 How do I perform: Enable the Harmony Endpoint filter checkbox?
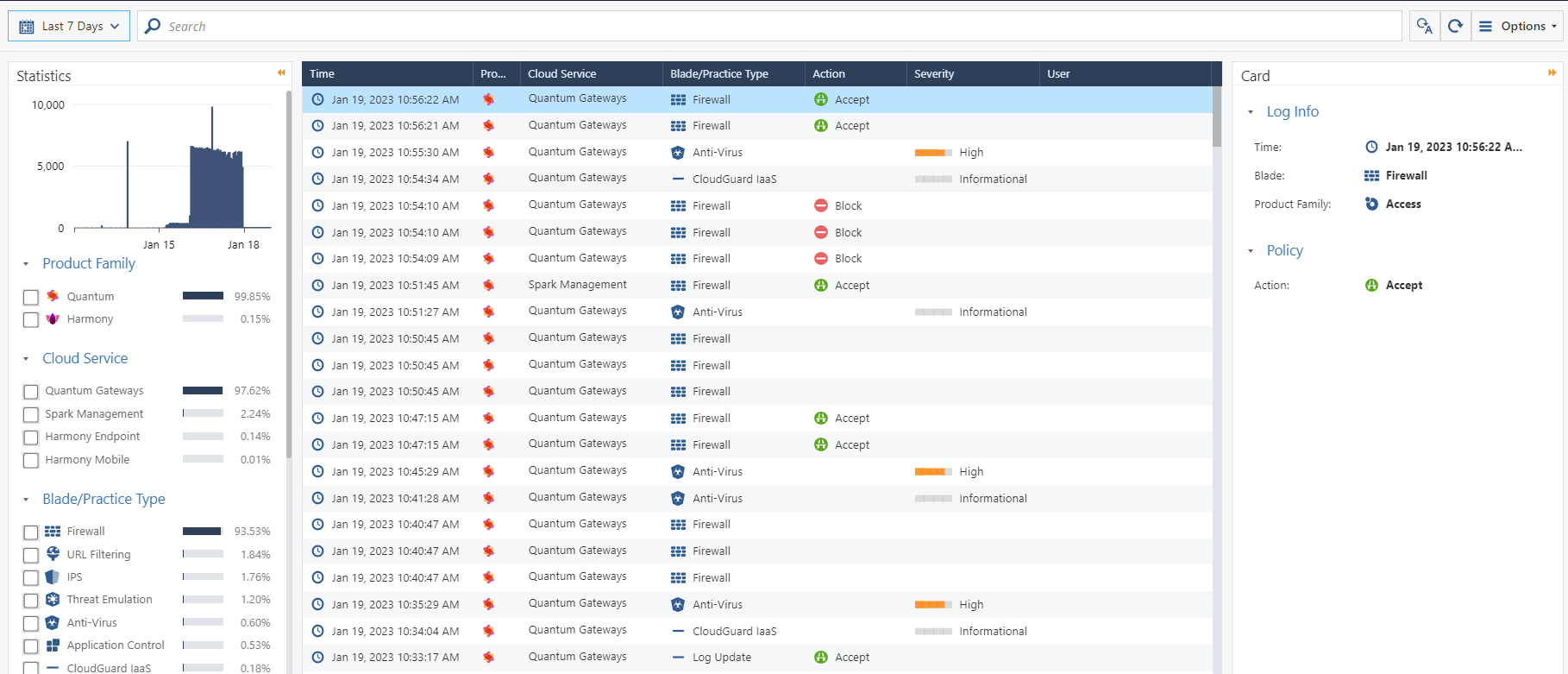tap(31, 438)
